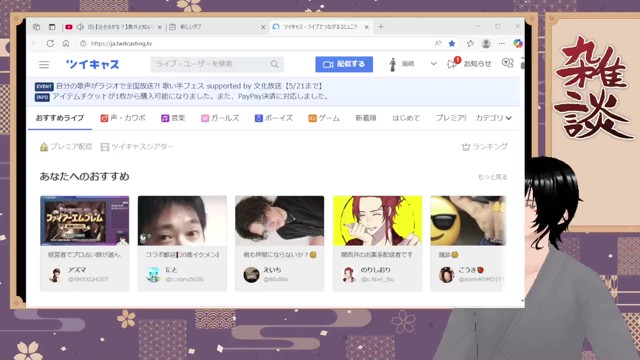Viewport: 640px width, 360px height.
Task: Close the ツイキャス browser tab
Action: (367, 27)
